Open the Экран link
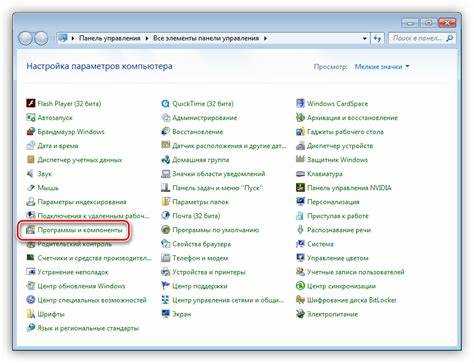This screenshot has width=474, height=363. coord(182,314)
